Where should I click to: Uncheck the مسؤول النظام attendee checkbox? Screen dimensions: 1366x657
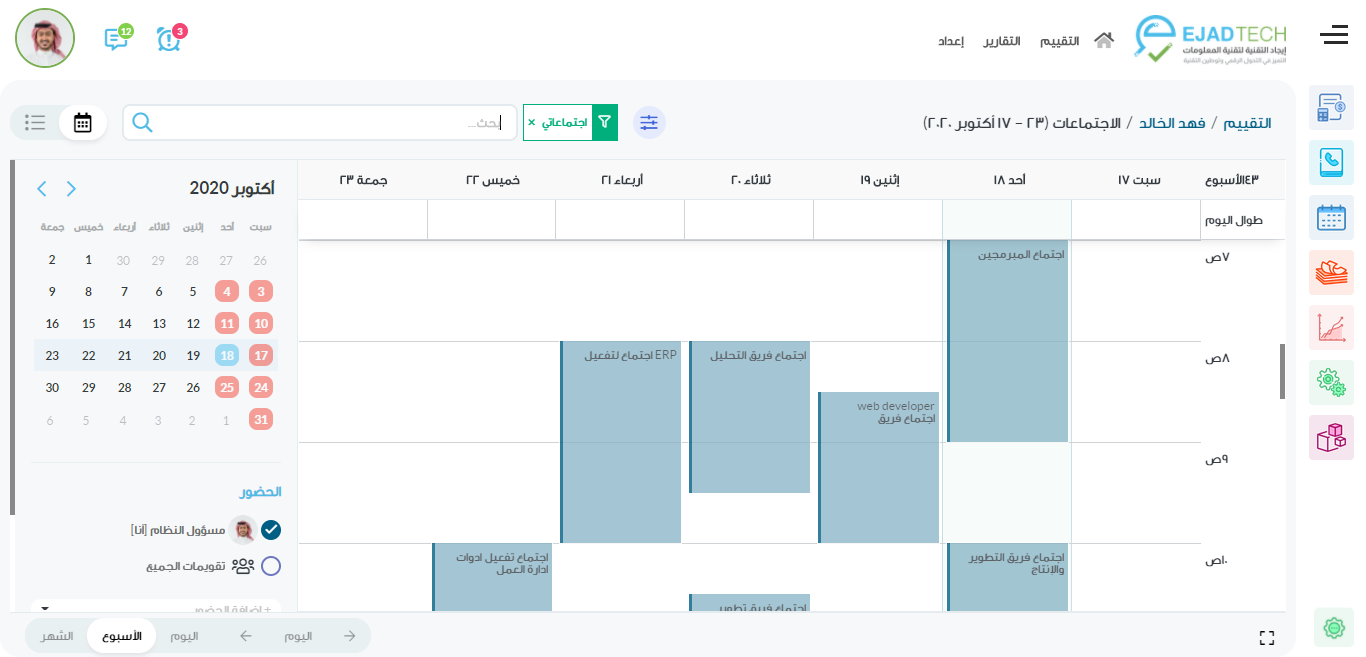coord(271,530)
